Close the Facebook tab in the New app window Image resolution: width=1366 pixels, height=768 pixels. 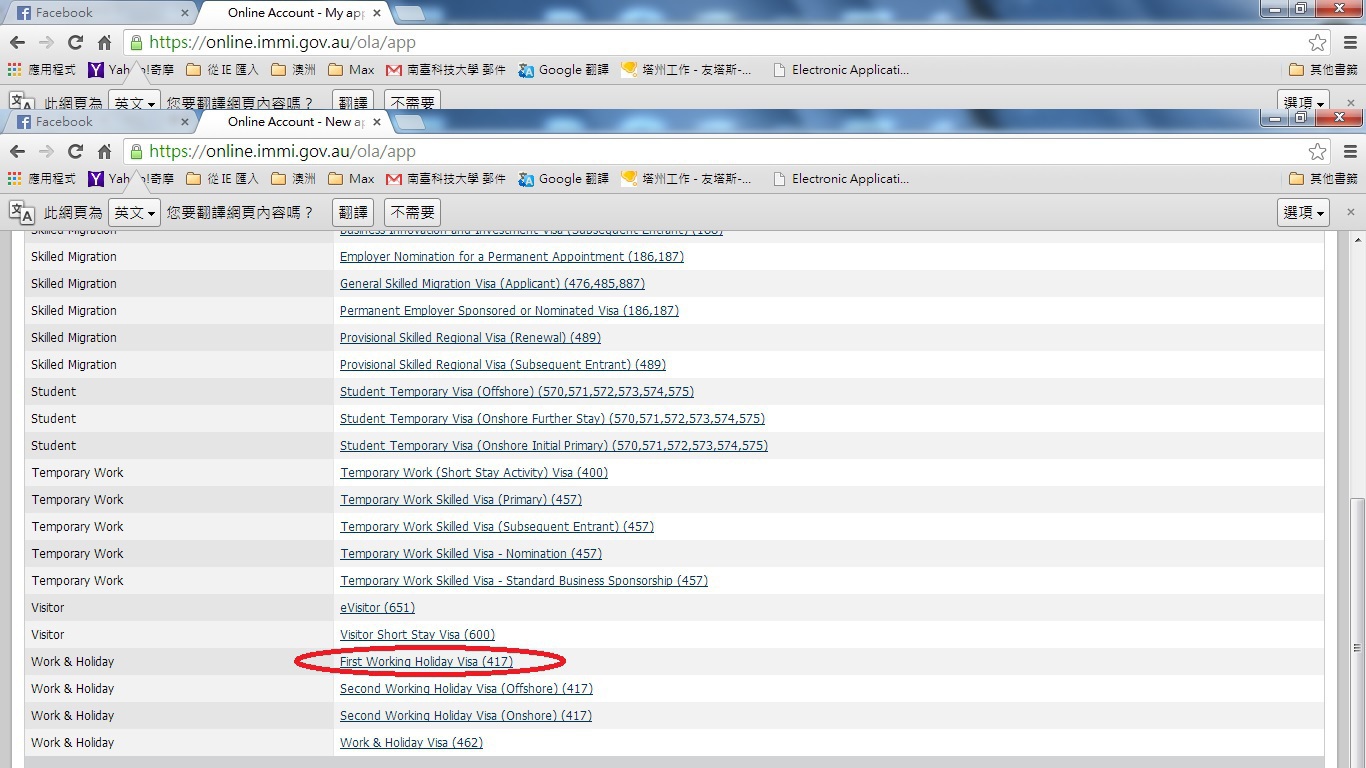point(184,122)
